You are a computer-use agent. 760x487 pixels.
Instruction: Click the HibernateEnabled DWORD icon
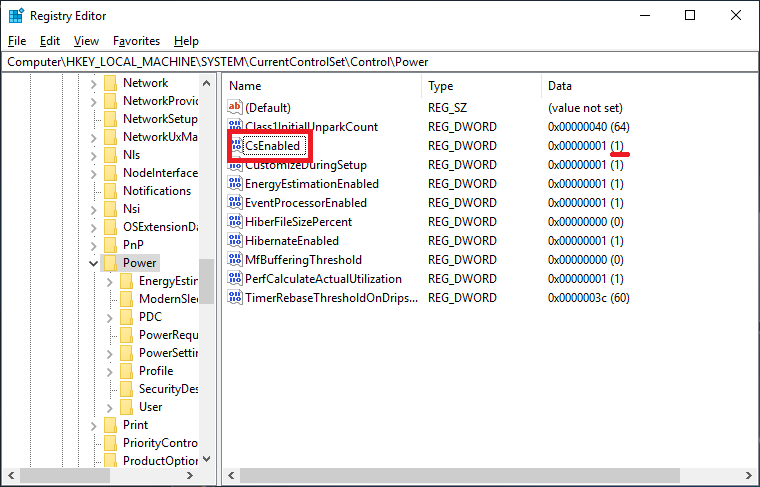(x=235, y=240)
